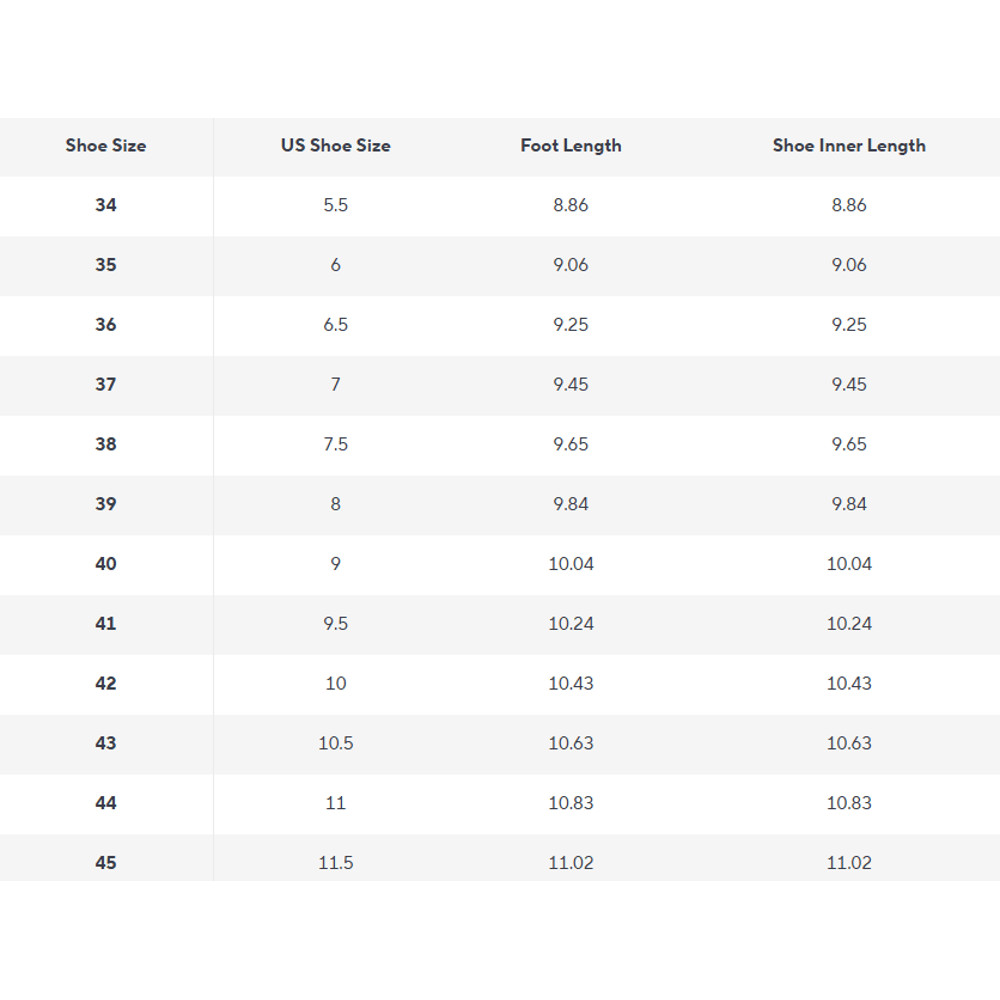Click the Shoe Inner Length column header
The width and height of the screenshot is (1000, 1000).
(x=849, y=146)
